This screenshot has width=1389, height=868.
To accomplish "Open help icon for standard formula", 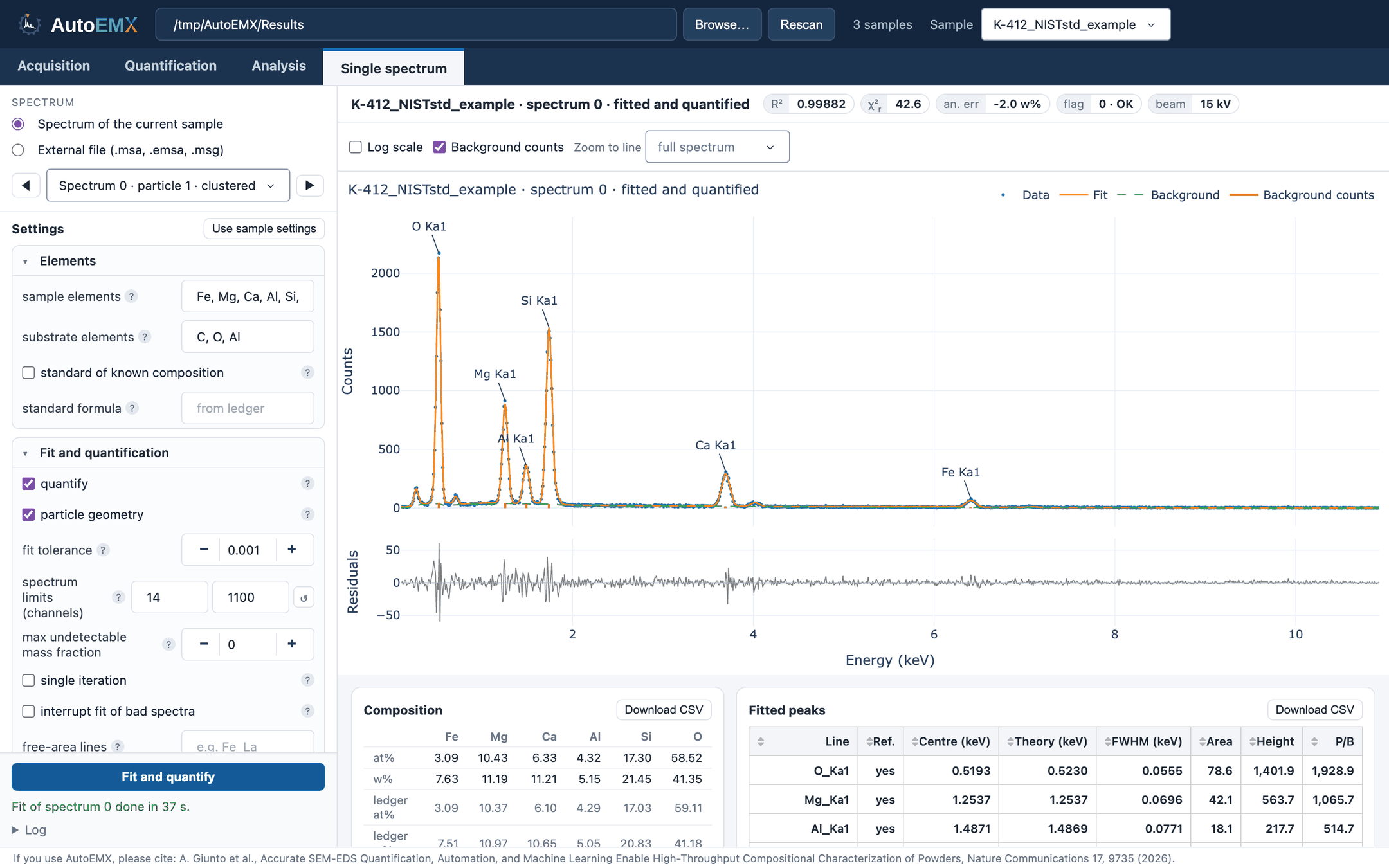I will (x=132, y=408).
